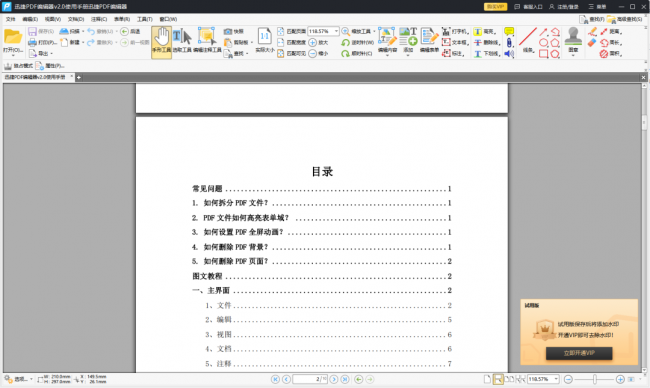
Task: Click the speaker sound annotation icon
Action: [x=509, y=53]
